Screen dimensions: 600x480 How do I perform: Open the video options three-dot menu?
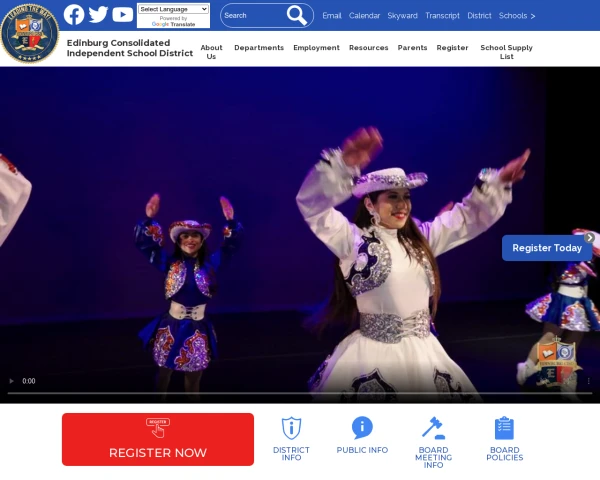click(x=589, y=381)
